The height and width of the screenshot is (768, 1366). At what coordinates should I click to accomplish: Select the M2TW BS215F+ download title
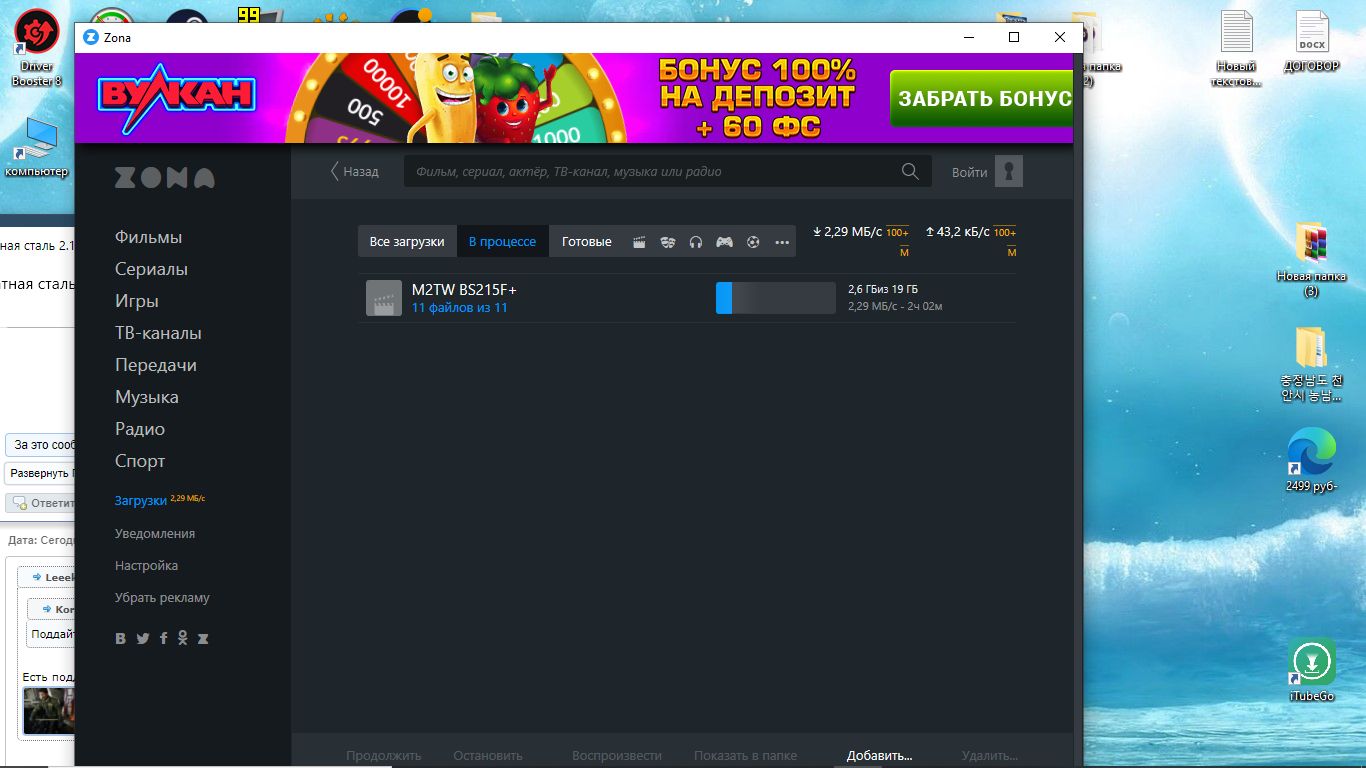[x=464, y=289]
